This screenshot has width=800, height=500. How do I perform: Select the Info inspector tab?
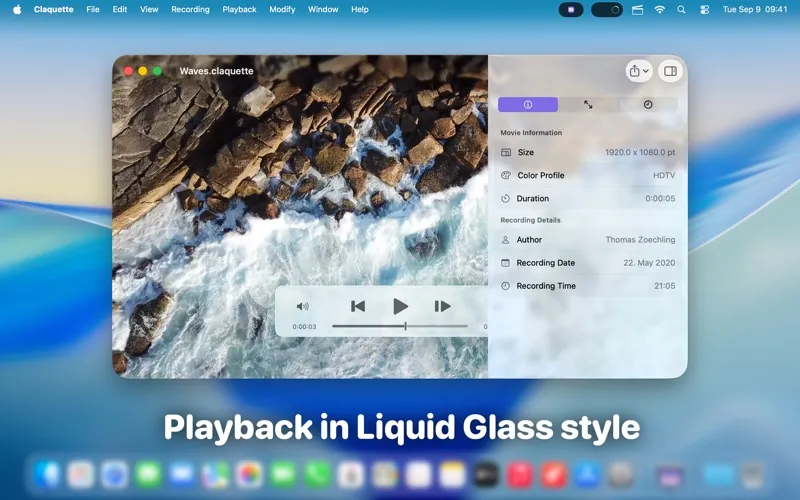click(x=528, y=104)
